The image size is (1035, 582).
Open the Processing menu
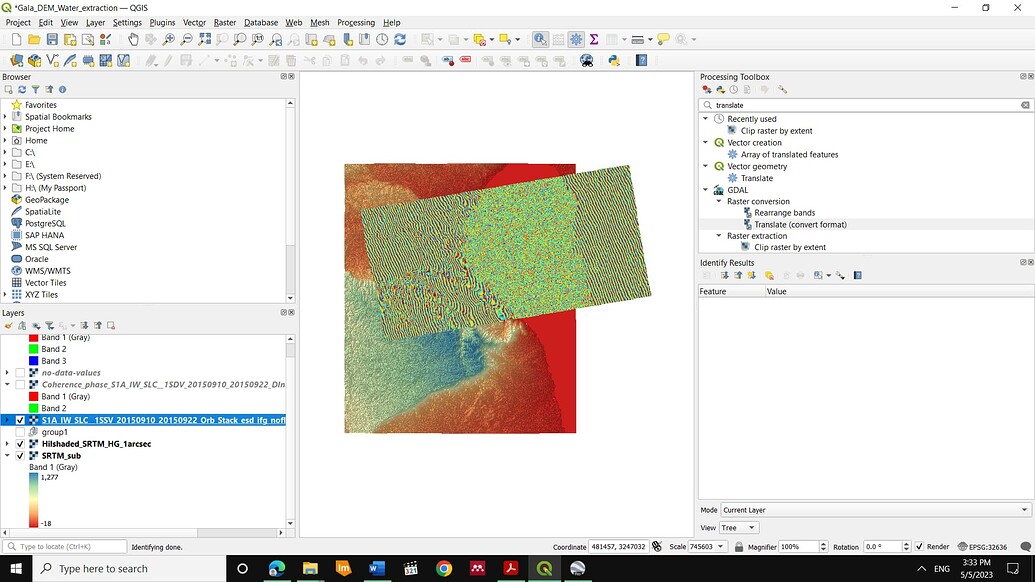click(355, 22)
